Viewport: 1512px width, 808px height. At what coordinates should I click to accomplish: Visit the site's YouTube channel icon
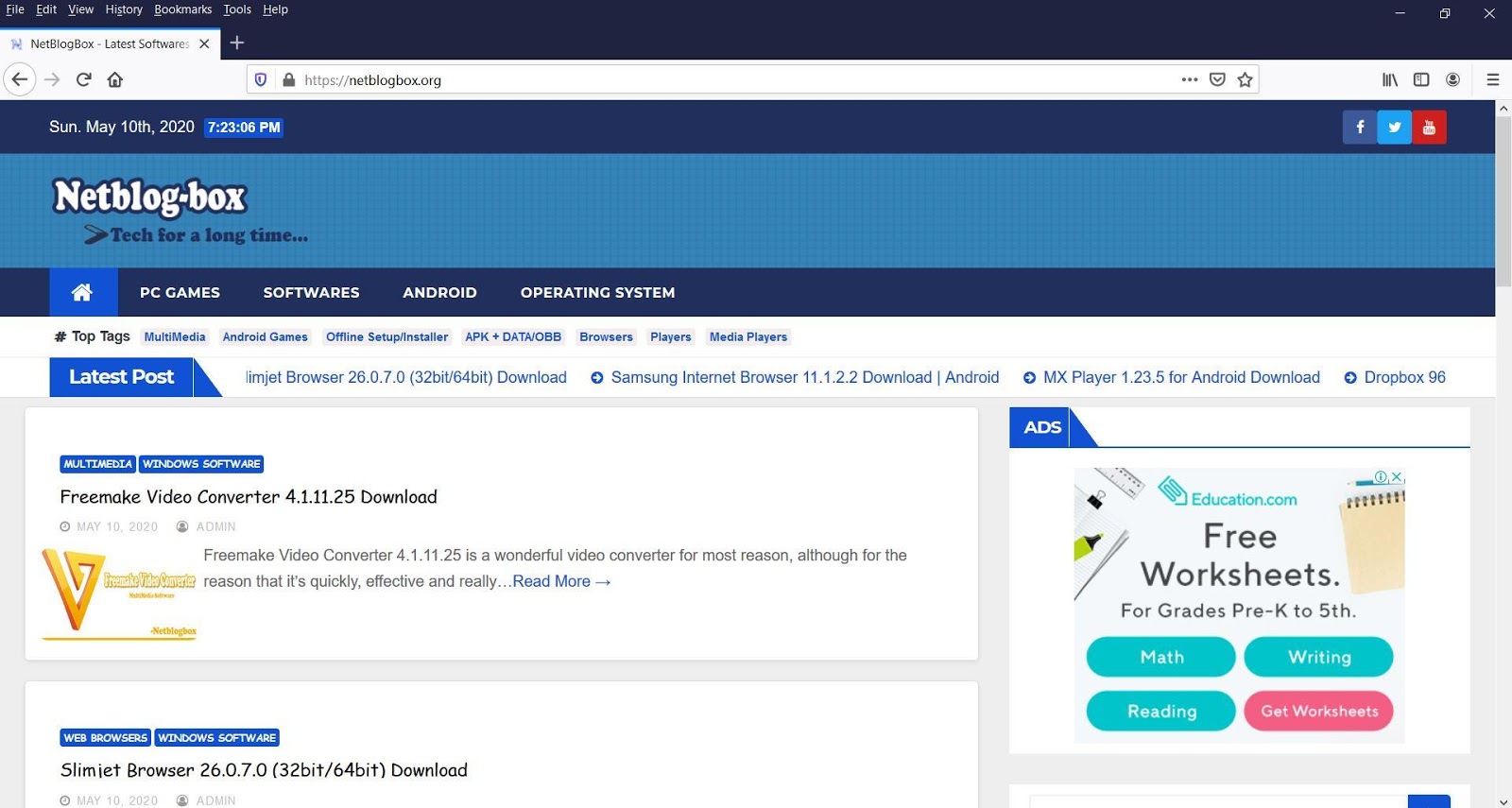[1429, 127]
